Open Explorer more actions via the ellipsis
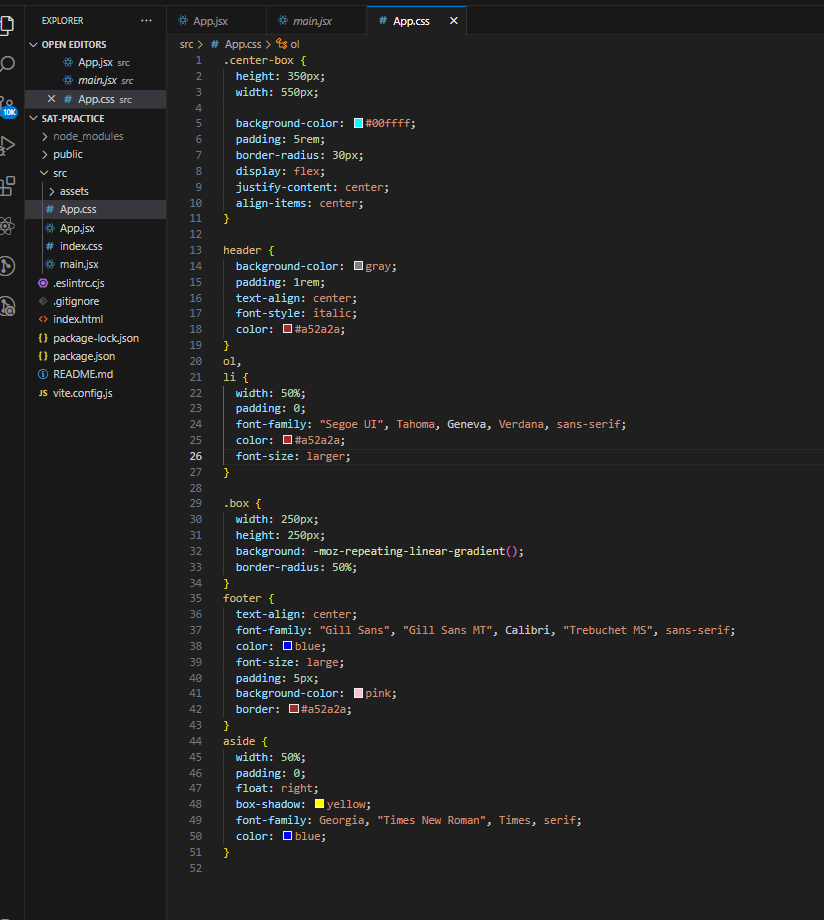 coord(146,20)
